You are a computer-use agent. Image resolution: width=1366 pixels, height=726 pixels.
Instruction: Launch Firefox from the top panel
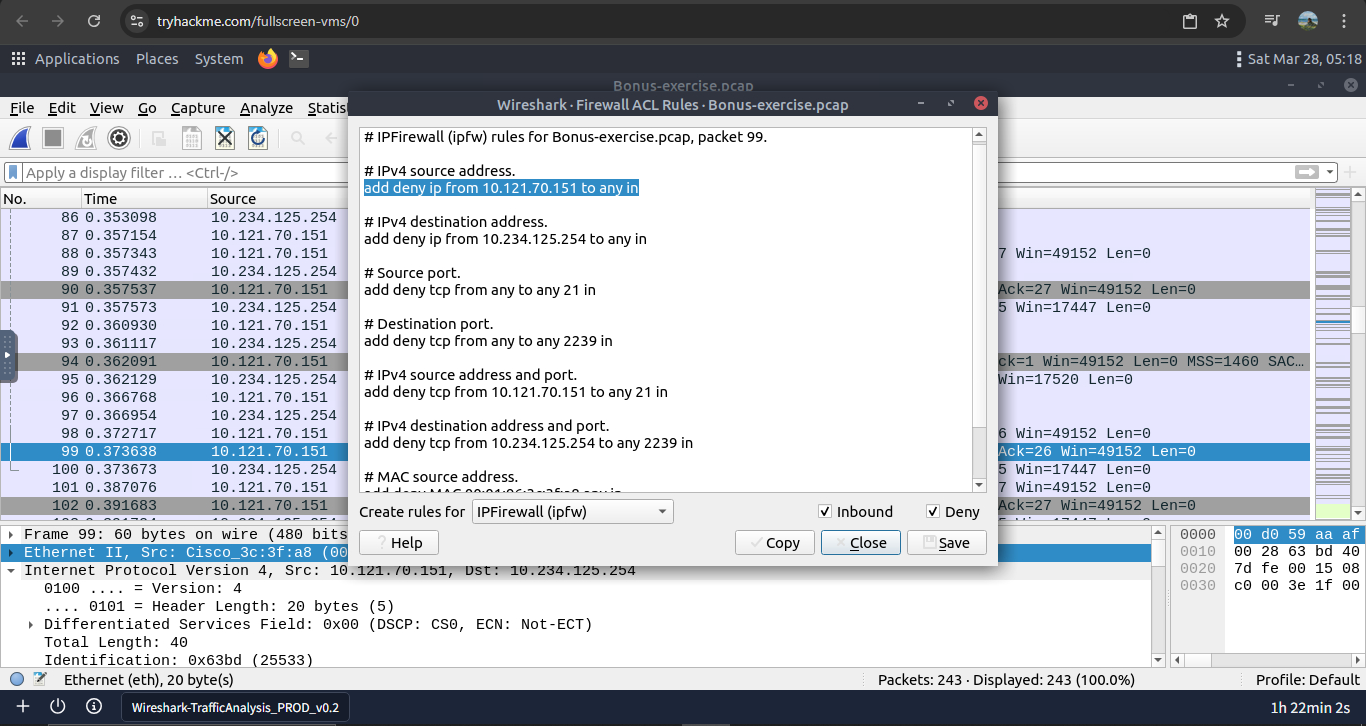[x=267, y=59]
